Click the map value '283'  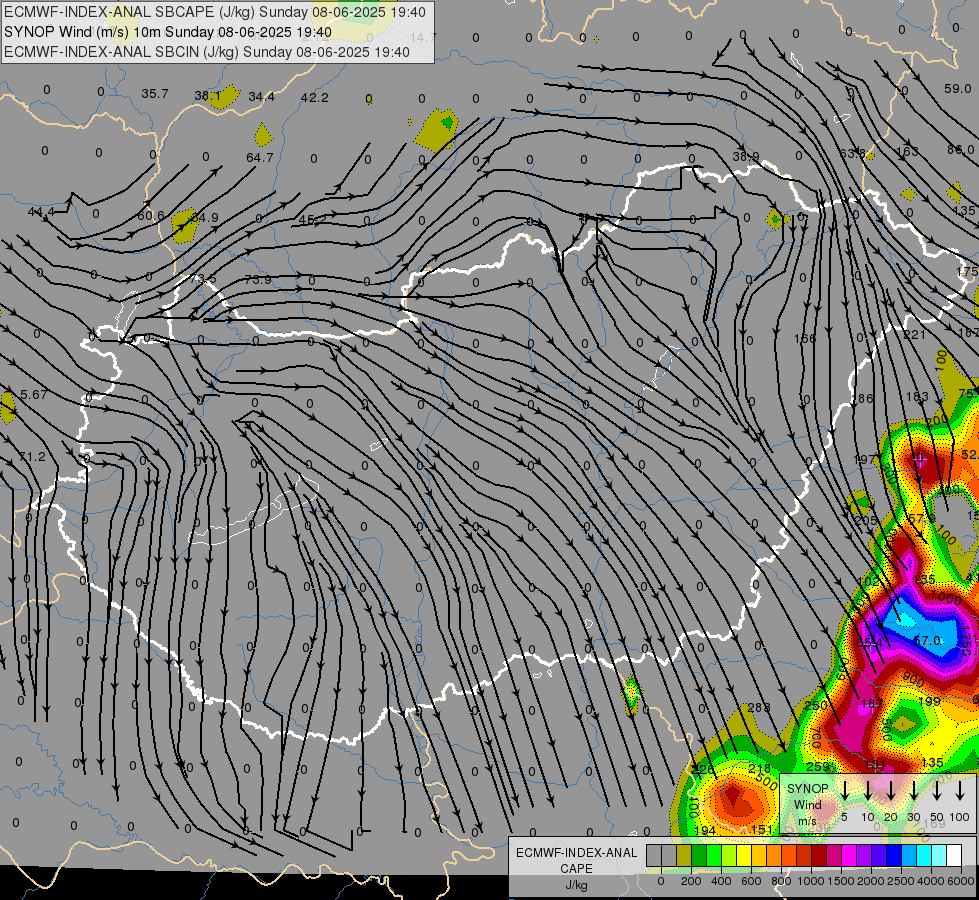[759, 708]
